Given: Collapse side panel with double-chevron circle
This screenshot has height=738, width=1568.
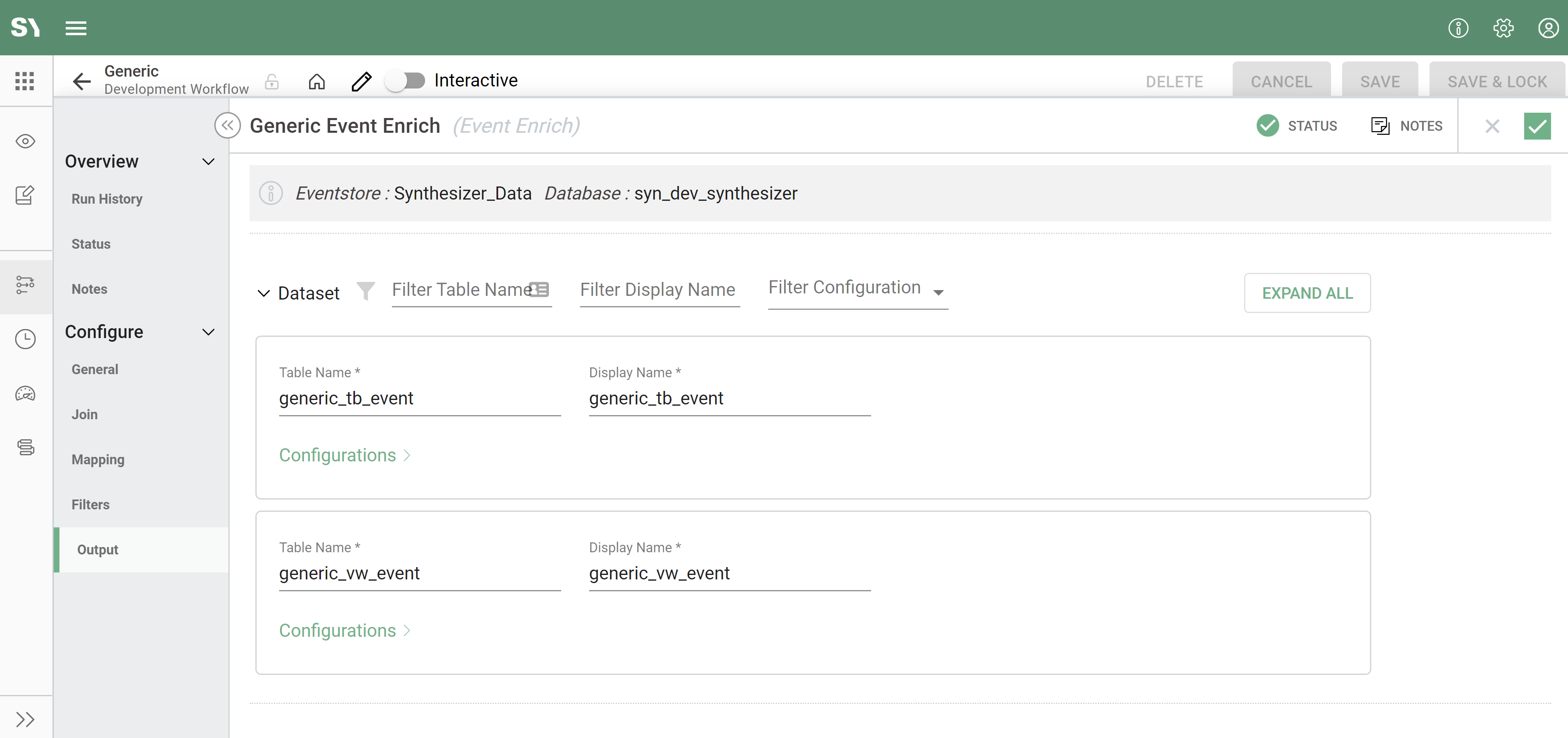Looking at the screenshot, I should [227, 125].
